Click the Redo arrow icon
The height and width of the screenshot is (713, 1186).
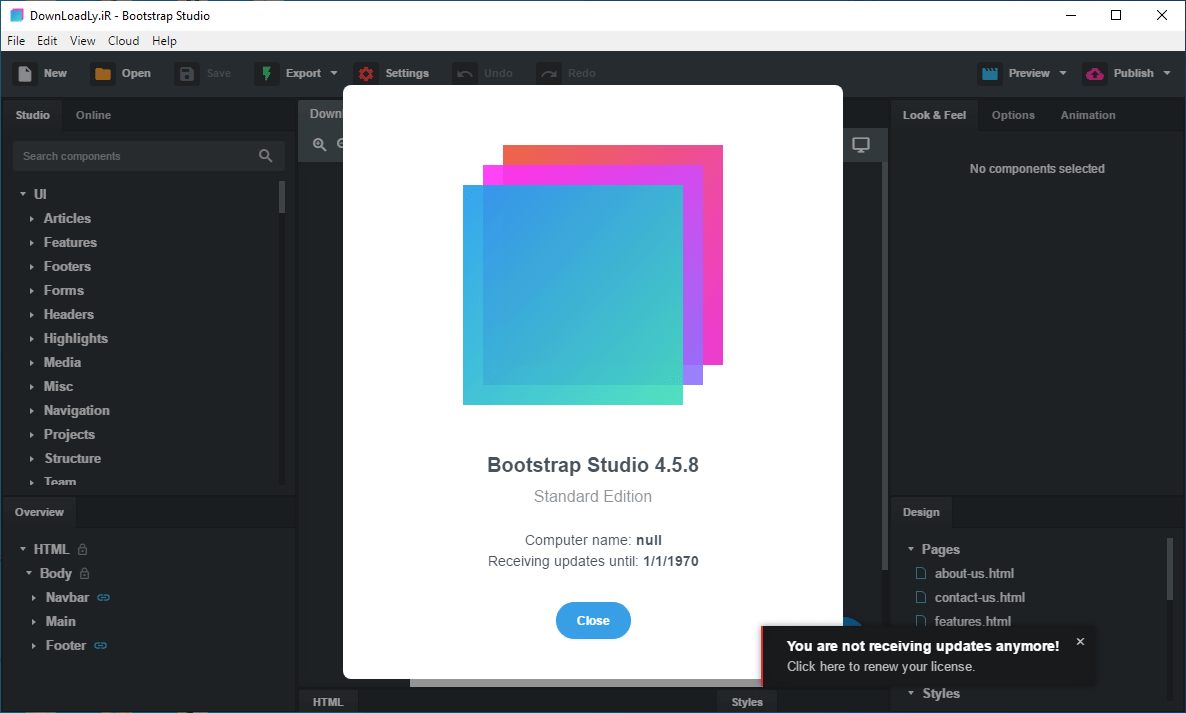click(x=548, y=73)
